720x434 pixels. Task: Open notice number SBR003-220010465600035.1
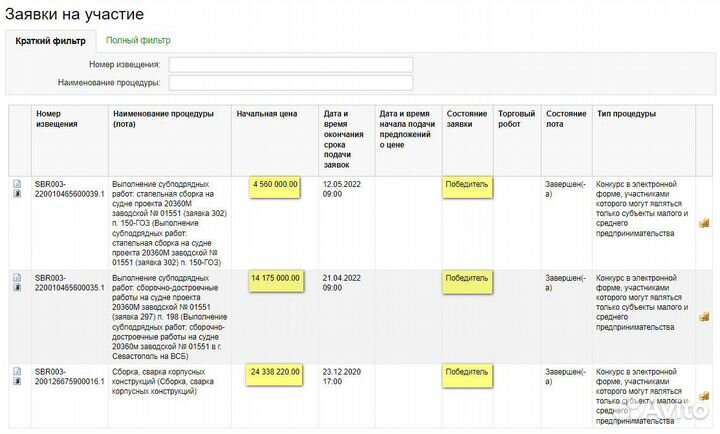click(69, 282)
